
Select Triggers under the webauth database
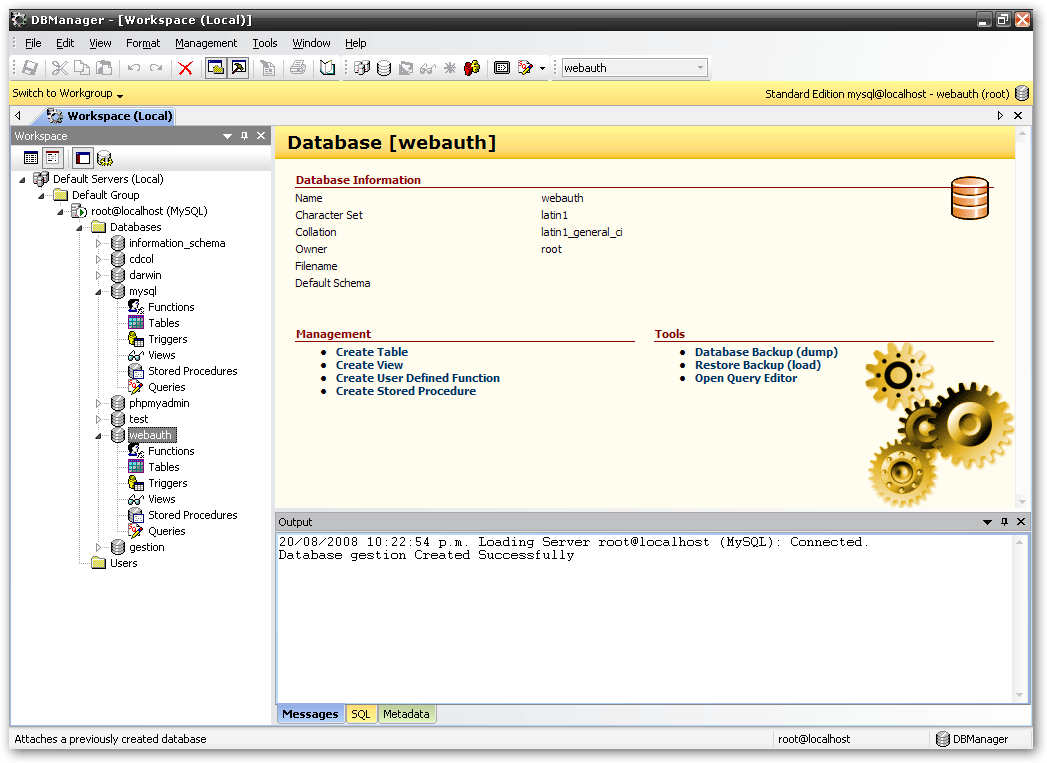pyautogui.click(x=168, y=483)
